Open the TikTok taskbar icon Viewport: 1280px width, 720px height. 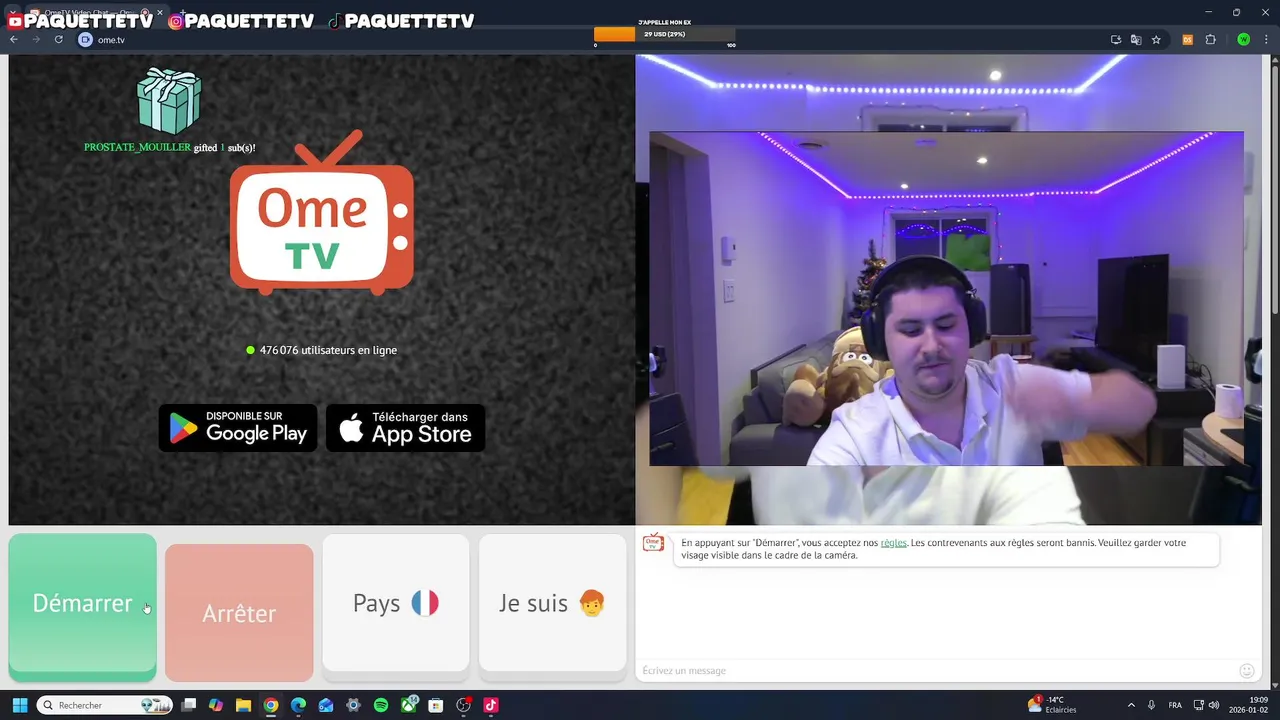click(x=491, y=705)
